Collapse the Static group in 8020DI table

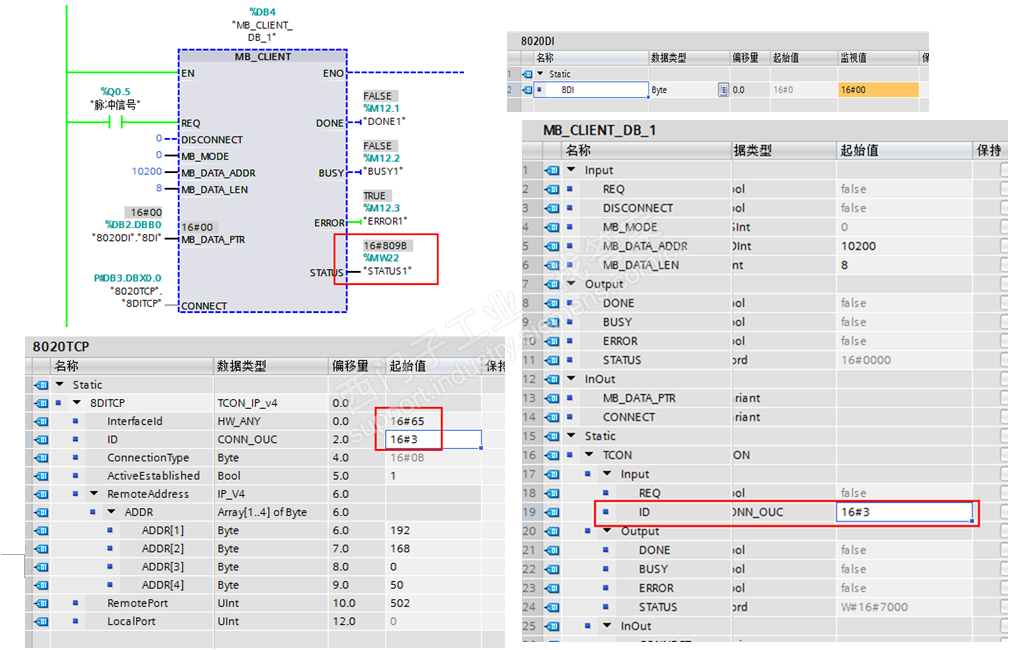pos(540,74)
